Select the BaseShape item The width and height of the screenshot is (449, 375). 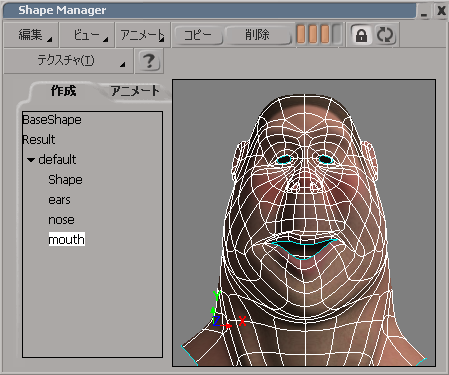pos(52,120)
